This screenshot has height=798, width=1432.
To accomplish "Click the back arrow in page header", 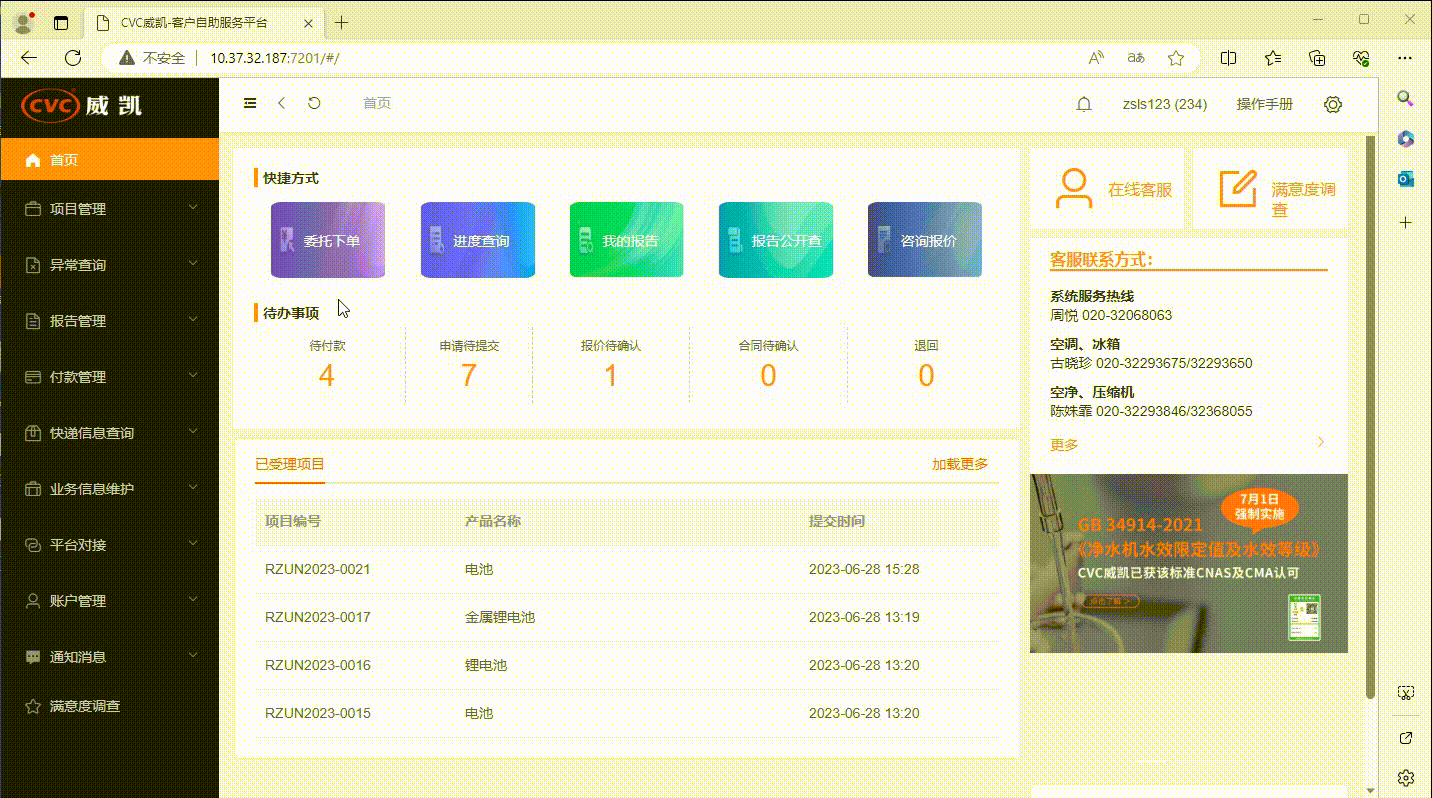I will click(x=282, y=103).
